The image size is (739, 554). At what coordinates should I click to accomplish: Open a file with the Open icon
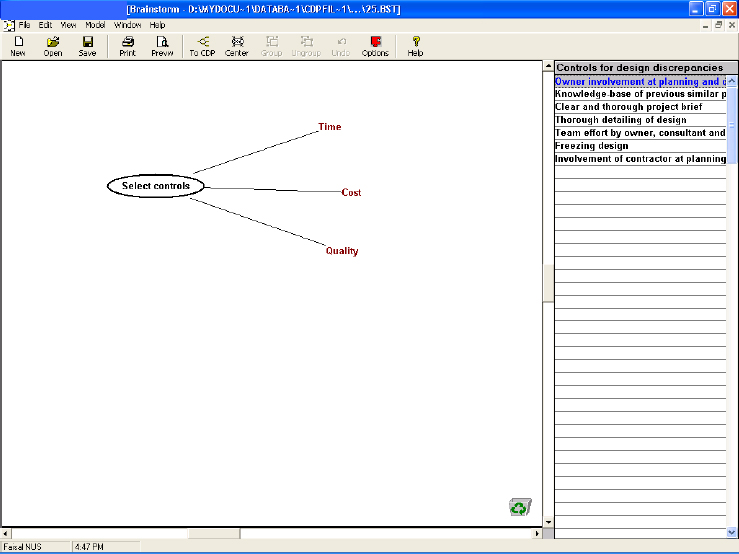pos(53,46)
